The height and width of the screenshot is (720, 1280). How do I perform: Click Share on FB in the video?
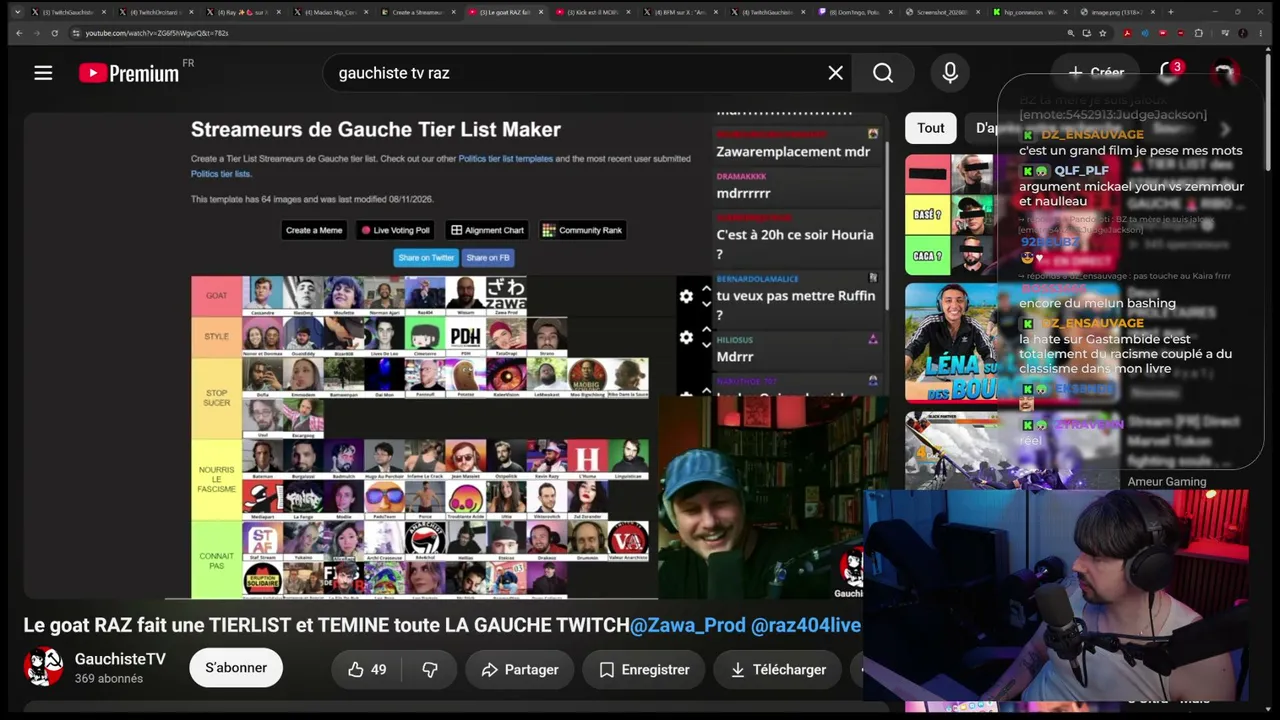pos(488,258)
